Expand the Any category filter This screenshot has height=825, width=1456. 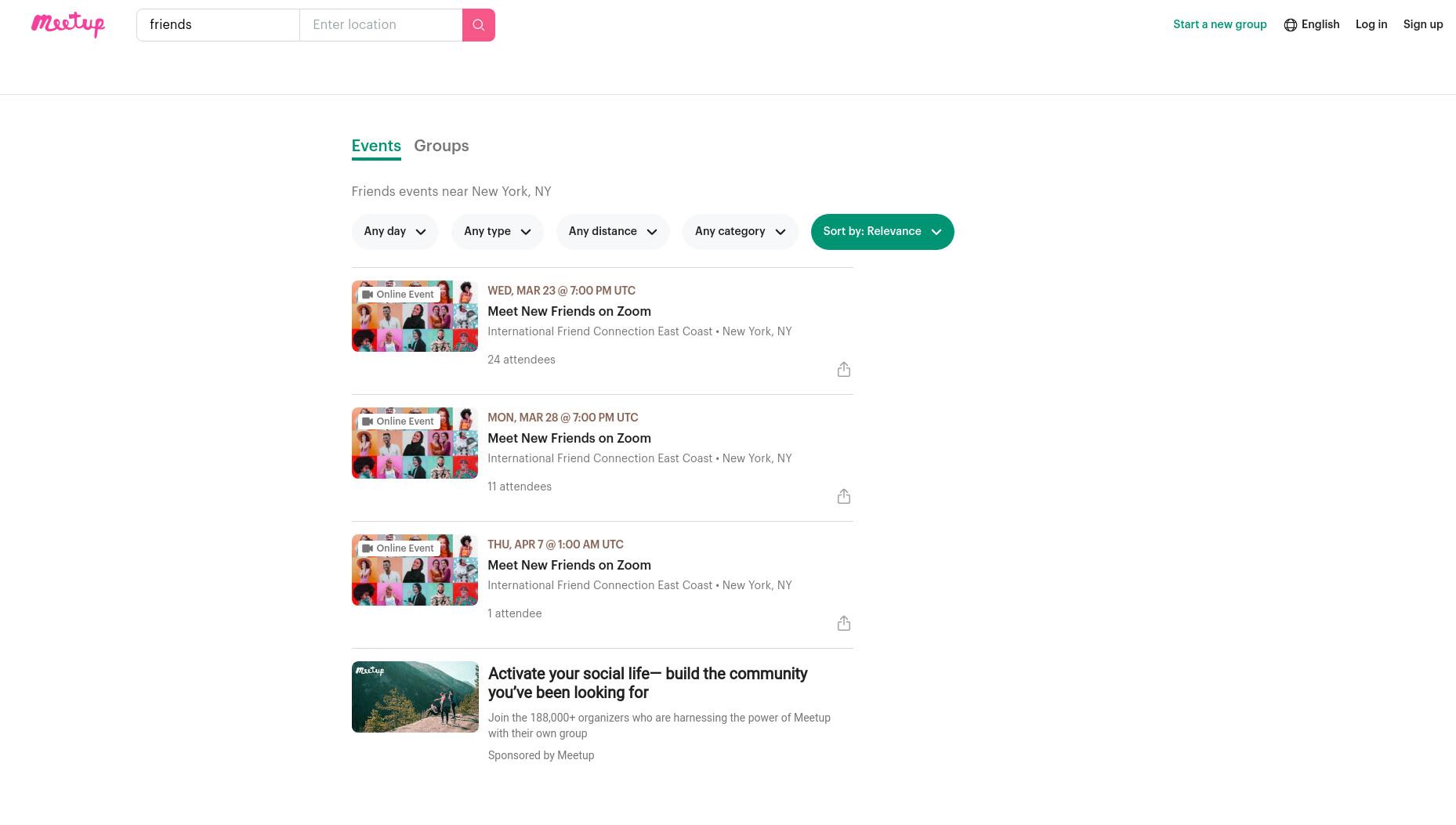(x=741, y=232)
